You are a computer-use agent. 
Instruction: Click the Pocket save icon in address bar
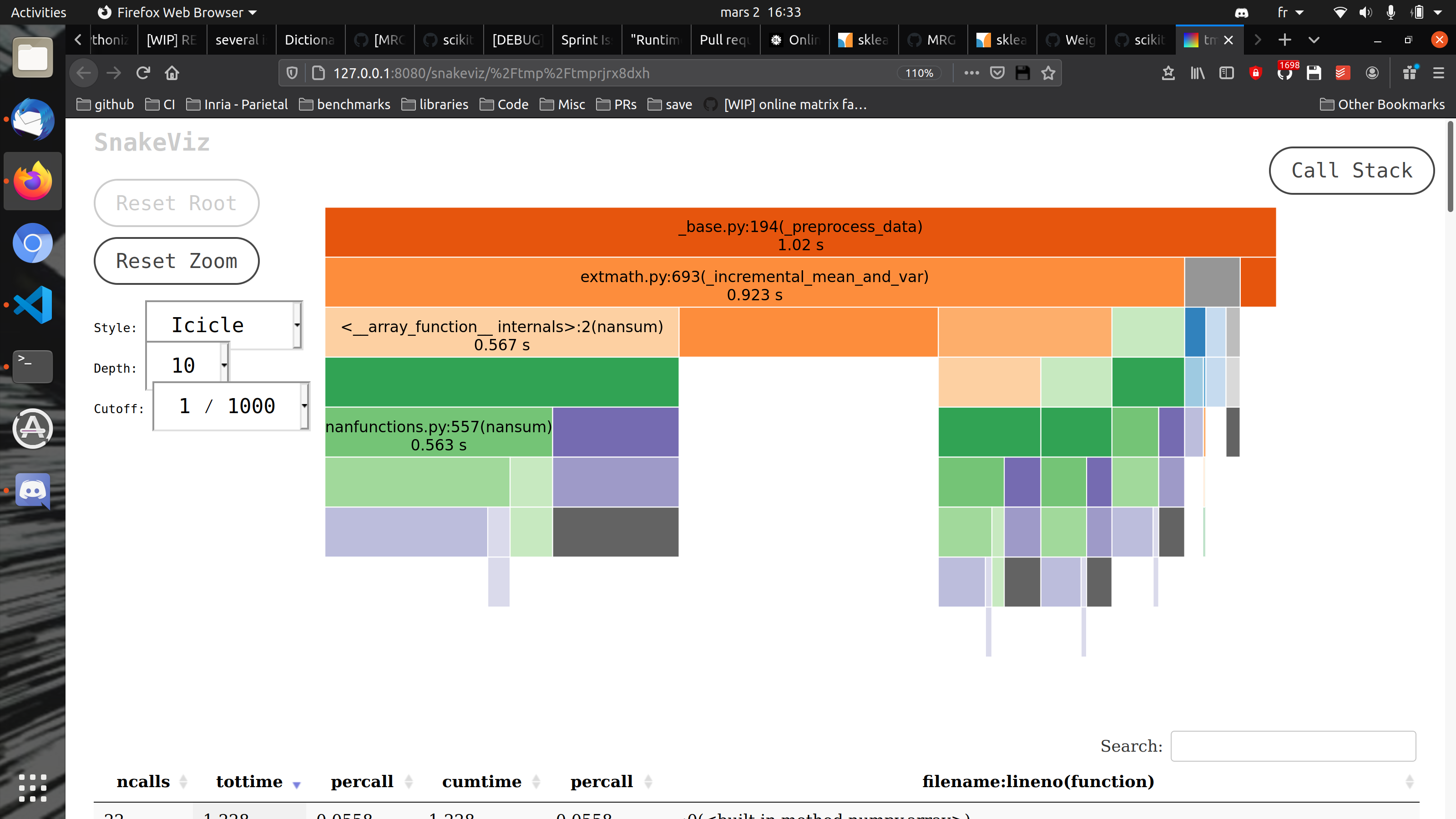tap(997, 73)
